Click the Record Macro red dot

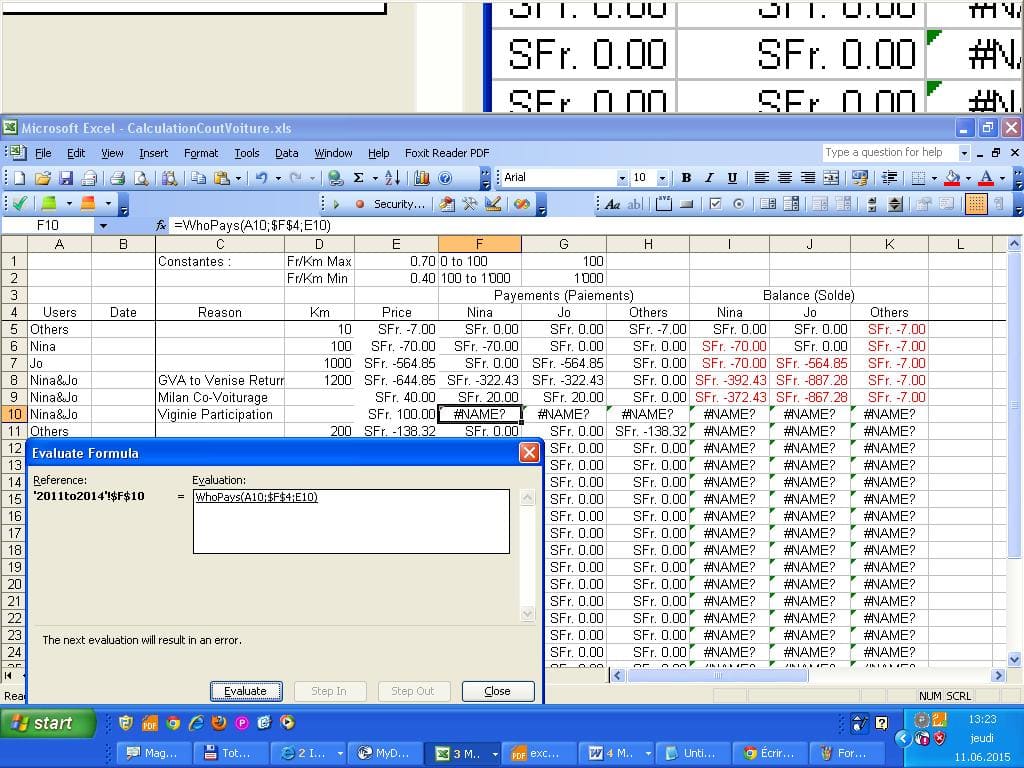pyautogui.click(x=360, y=204)
